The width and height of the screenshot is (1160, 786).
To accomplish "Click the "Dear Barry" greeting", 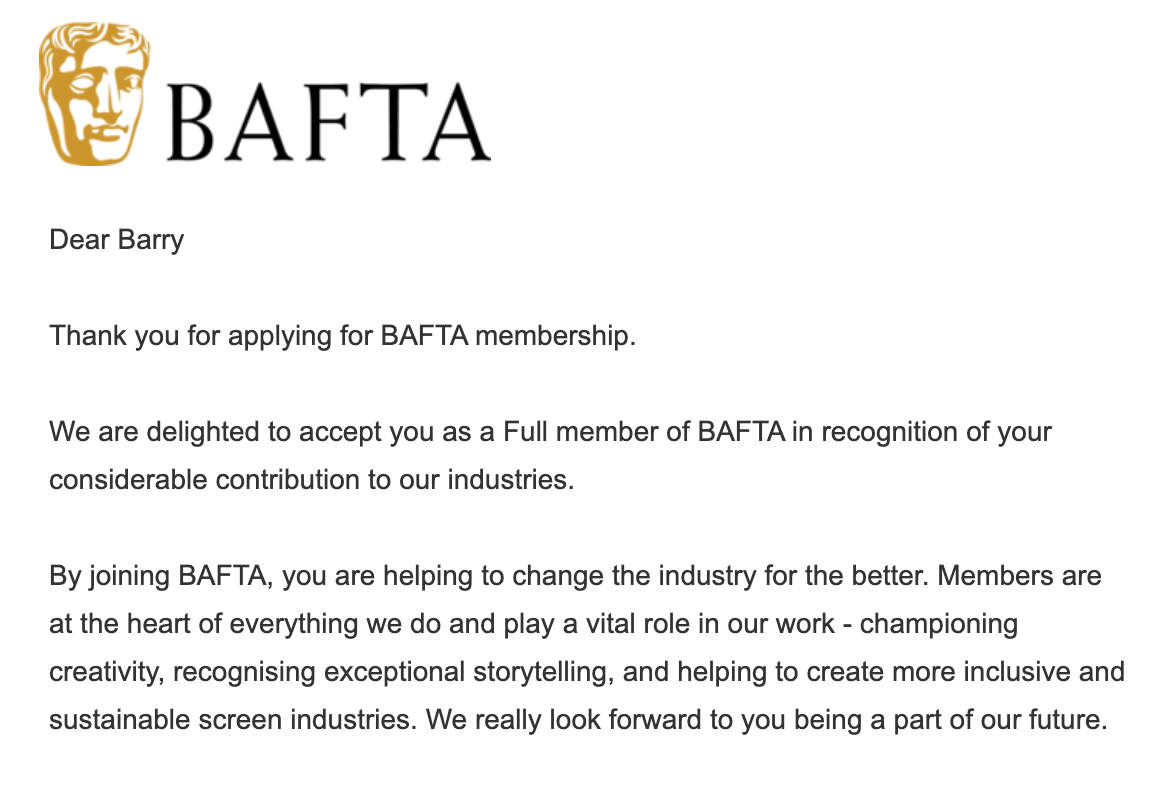I will [x=117, y=241].
